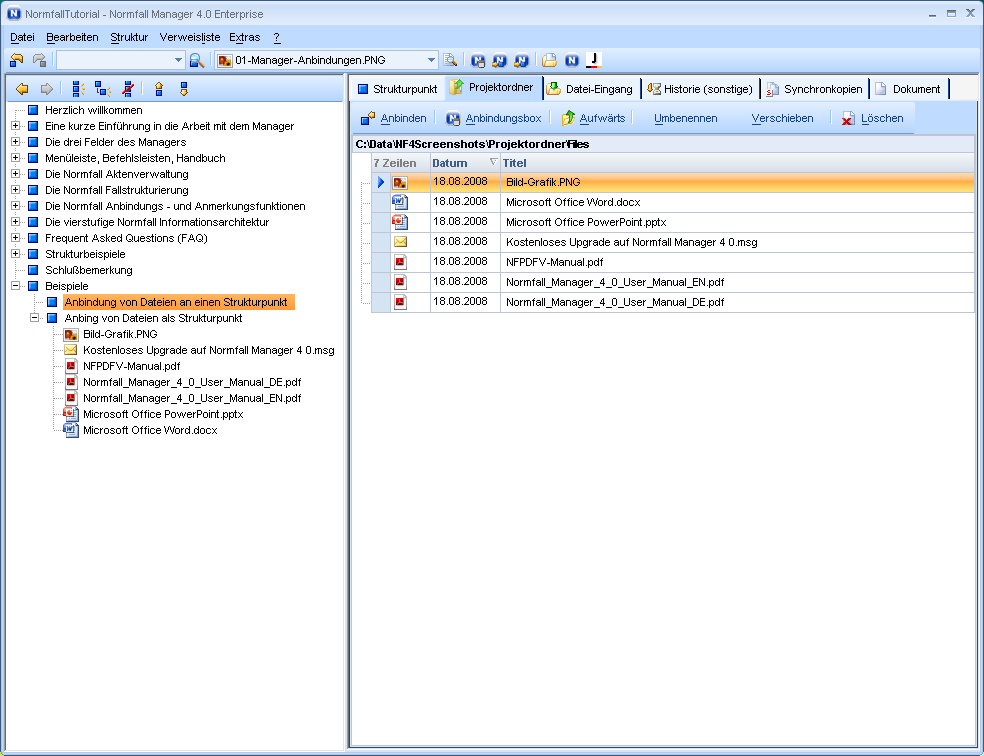Click the magnifier preview icon after the file dropdown
The image size is (984, 756).
(x=450, y=60)
